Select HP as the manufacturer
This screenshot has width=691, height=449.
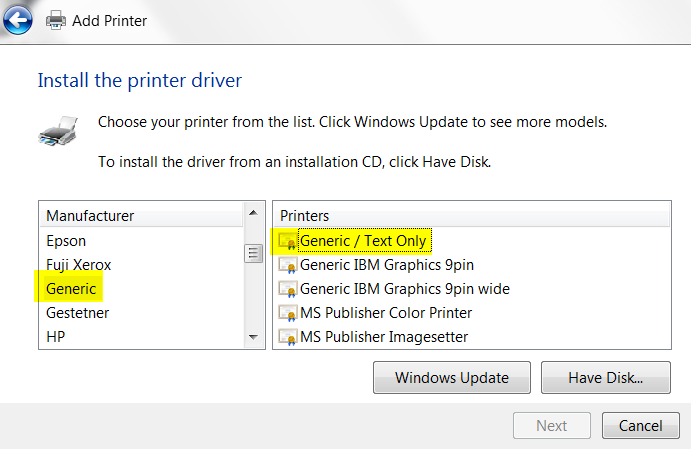(57, 337)
